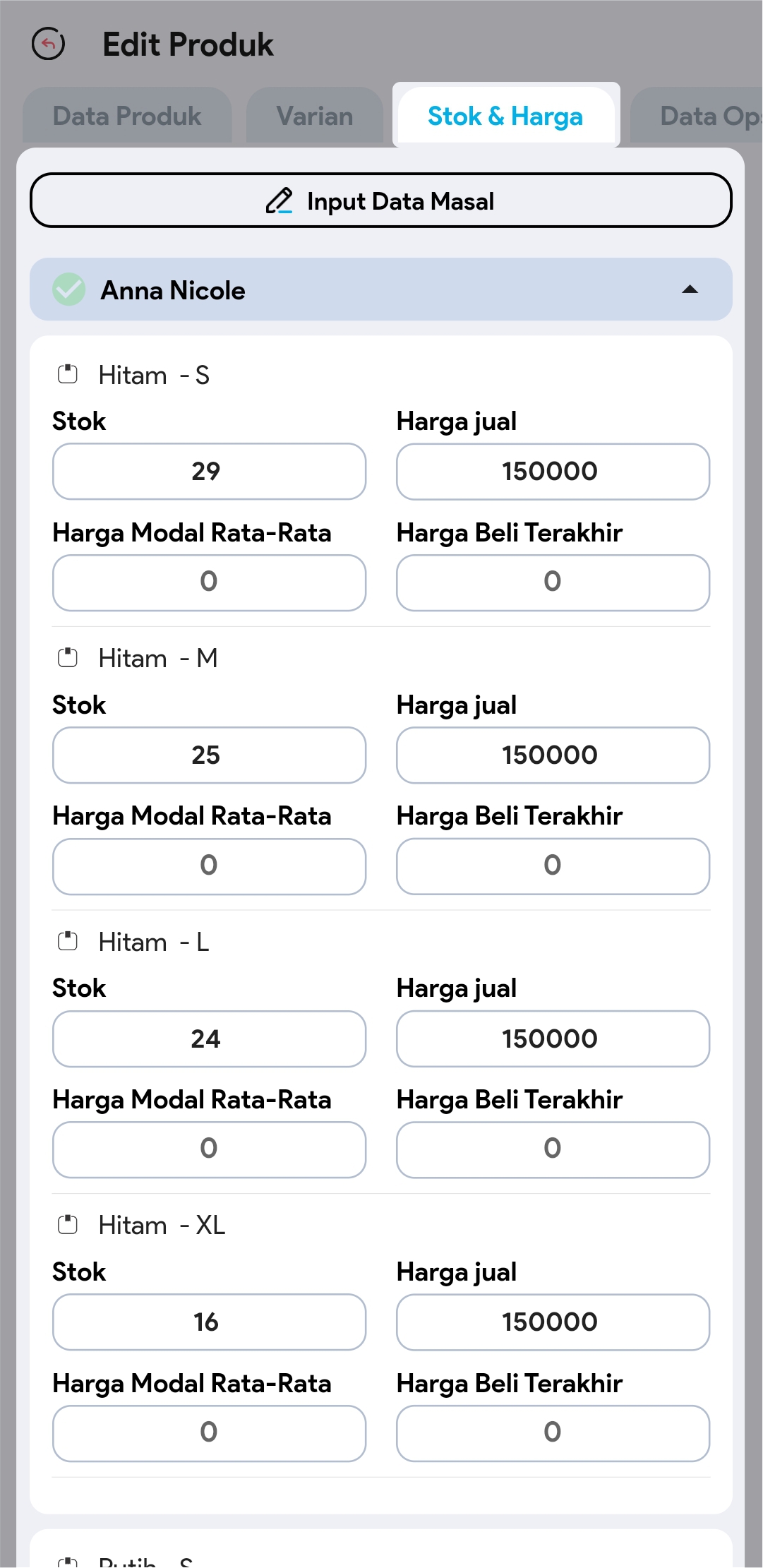Viewport: 763px width, 1568px height.
Task: Click the variant icon beside Hitam - S
Action: click(x=68, y=374)
